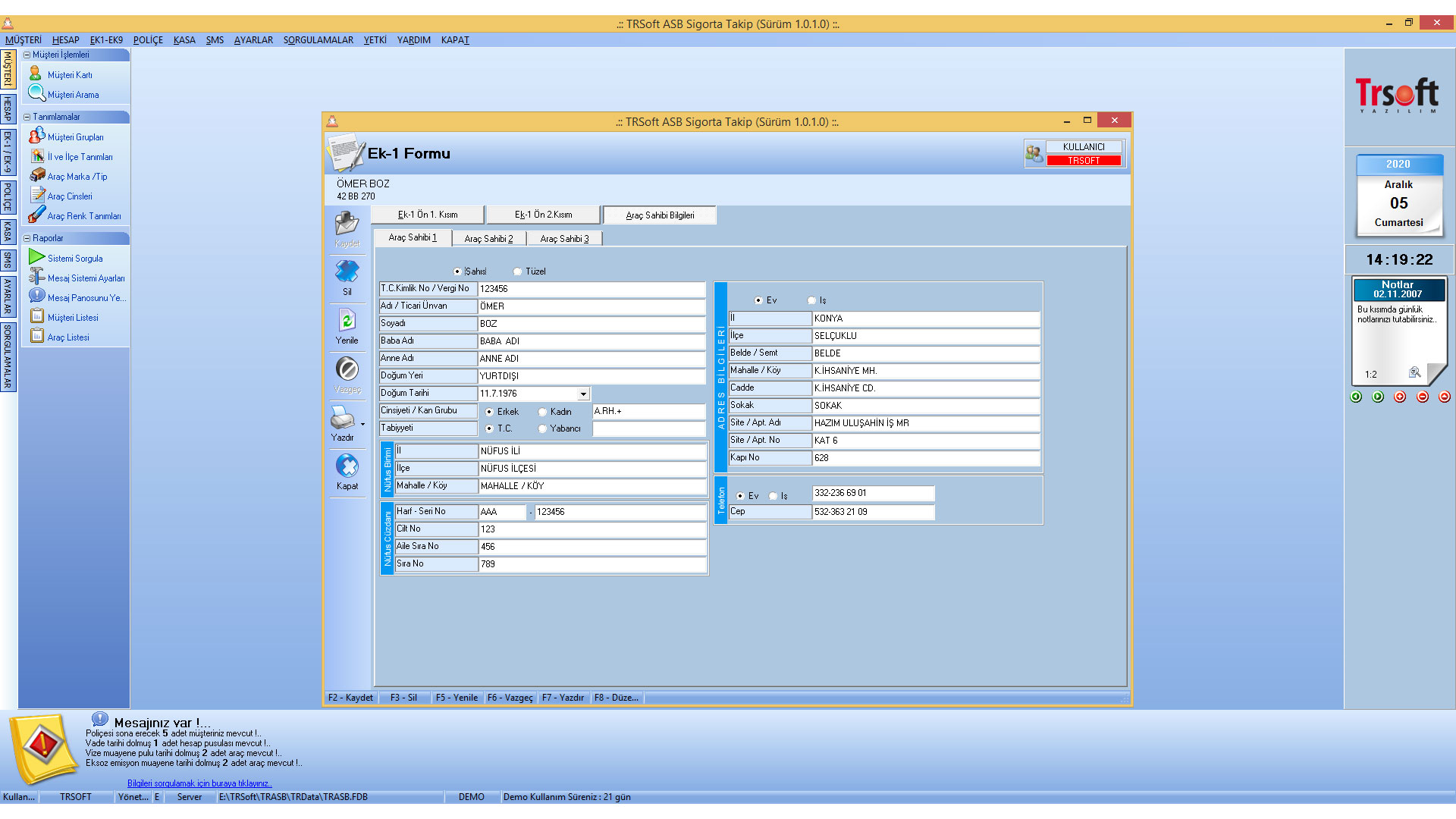1456x819 pixels.
Task: Click the Yenile refresh icon
Action: tap(347, 320)
